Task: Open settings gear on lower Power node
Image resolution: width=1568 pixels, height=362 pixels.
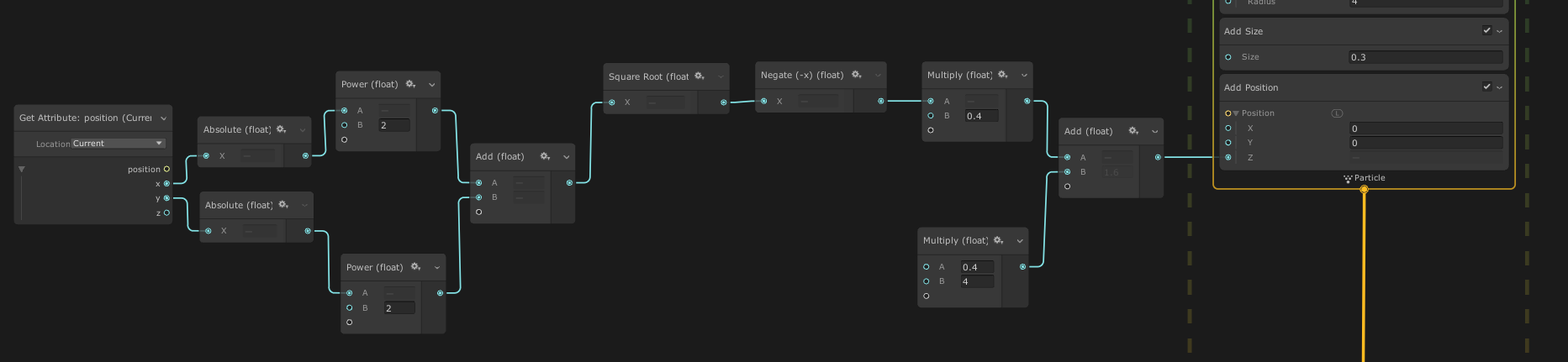Action: [x=416, y=267]
